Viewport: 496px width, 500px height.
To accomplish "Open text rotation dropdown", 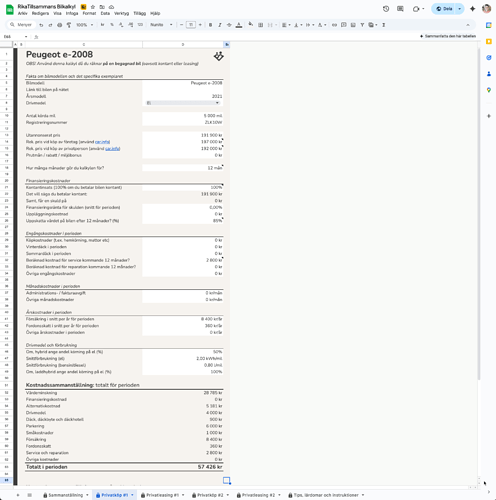I will coord(322,25).
